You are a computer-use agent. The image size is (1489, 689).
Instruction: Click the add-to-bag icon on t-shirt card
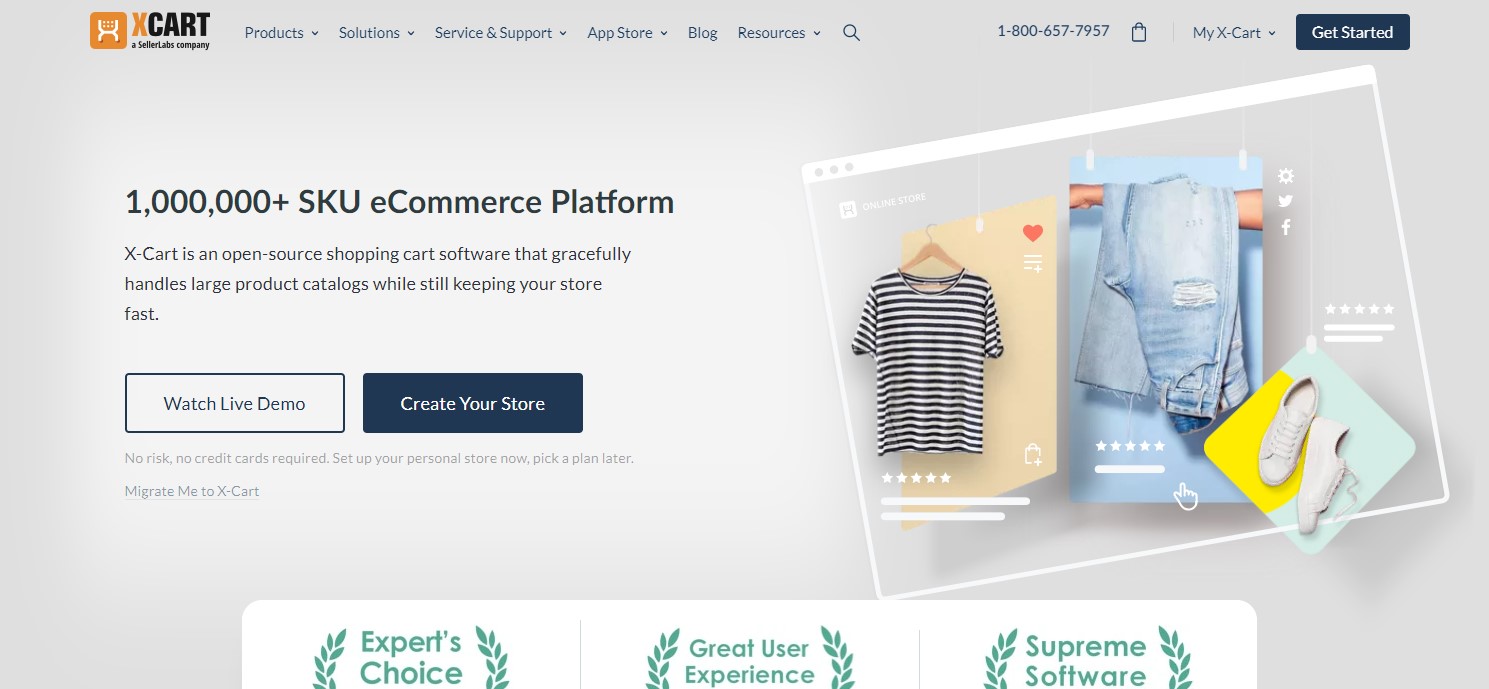[x=1033, y=455]
